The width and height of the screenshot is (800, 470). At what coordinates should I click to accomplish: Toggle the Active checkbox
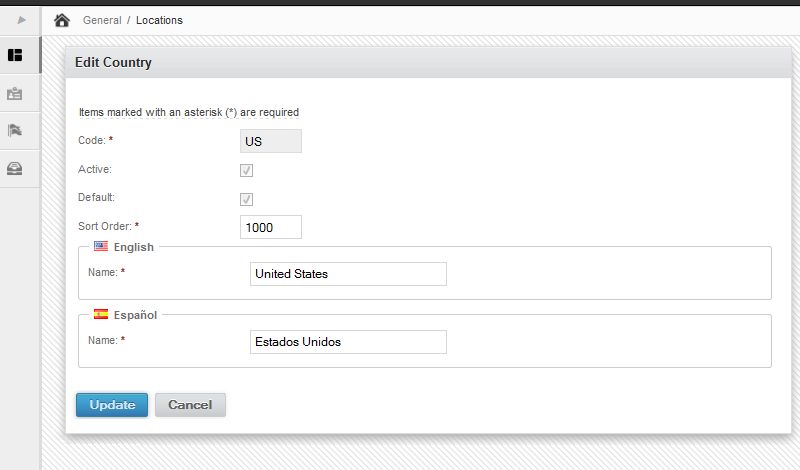click(x=246, y=170)
